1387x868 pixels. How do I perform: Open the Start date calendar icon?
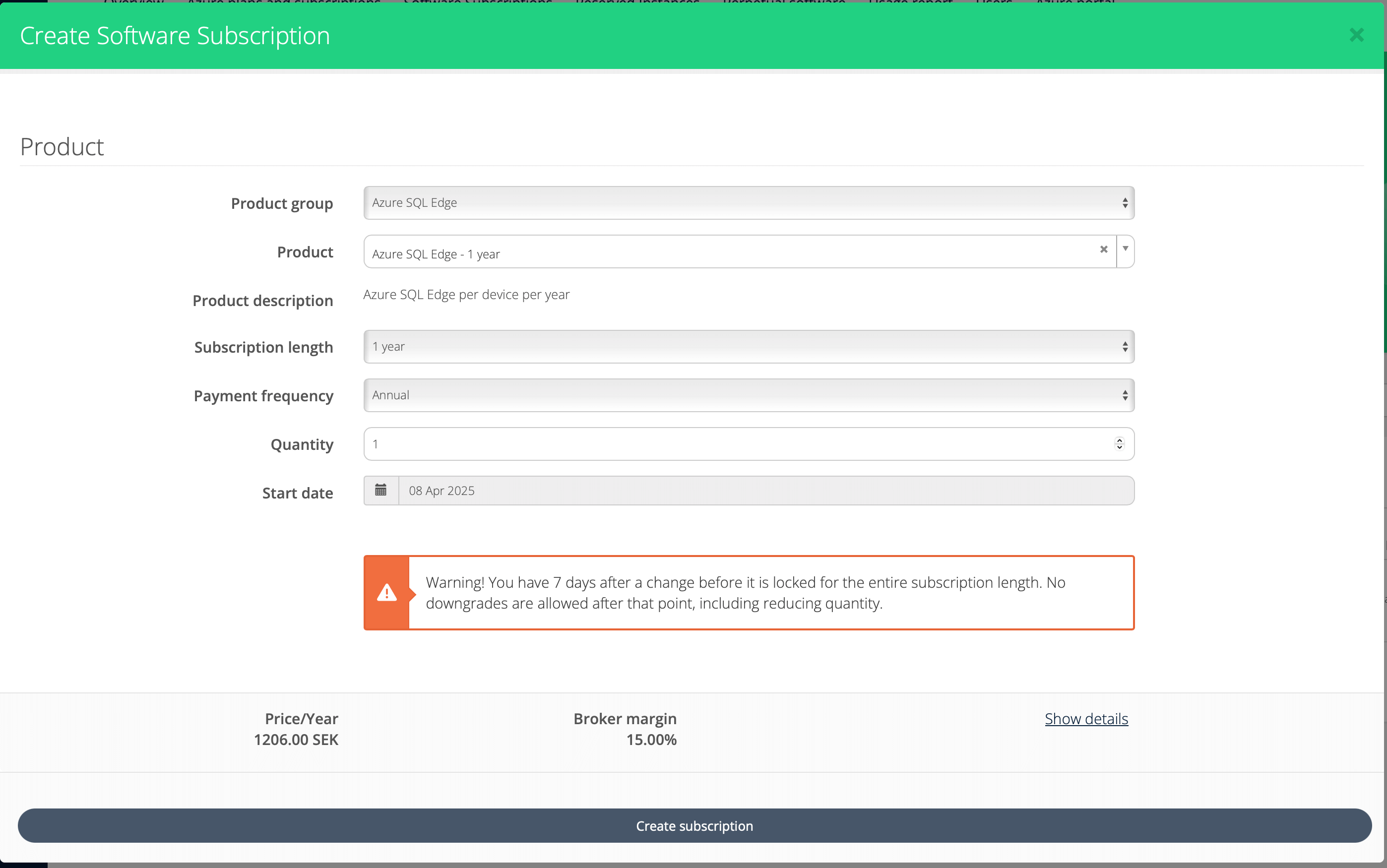tap(380, 490)
